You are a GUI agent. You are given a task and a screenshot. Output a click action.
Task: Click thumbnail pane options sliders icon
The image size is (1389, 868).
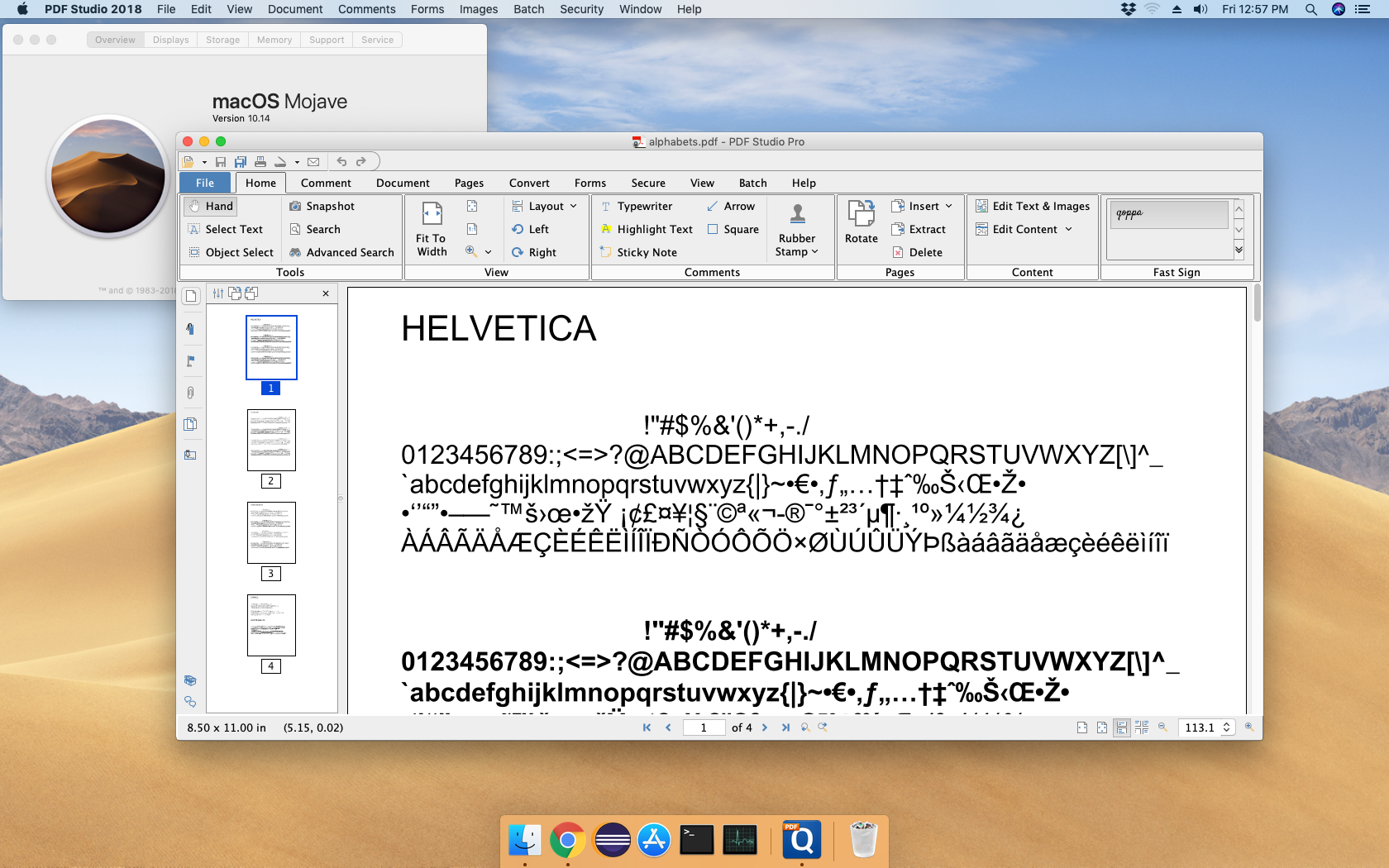coord(218,293)
